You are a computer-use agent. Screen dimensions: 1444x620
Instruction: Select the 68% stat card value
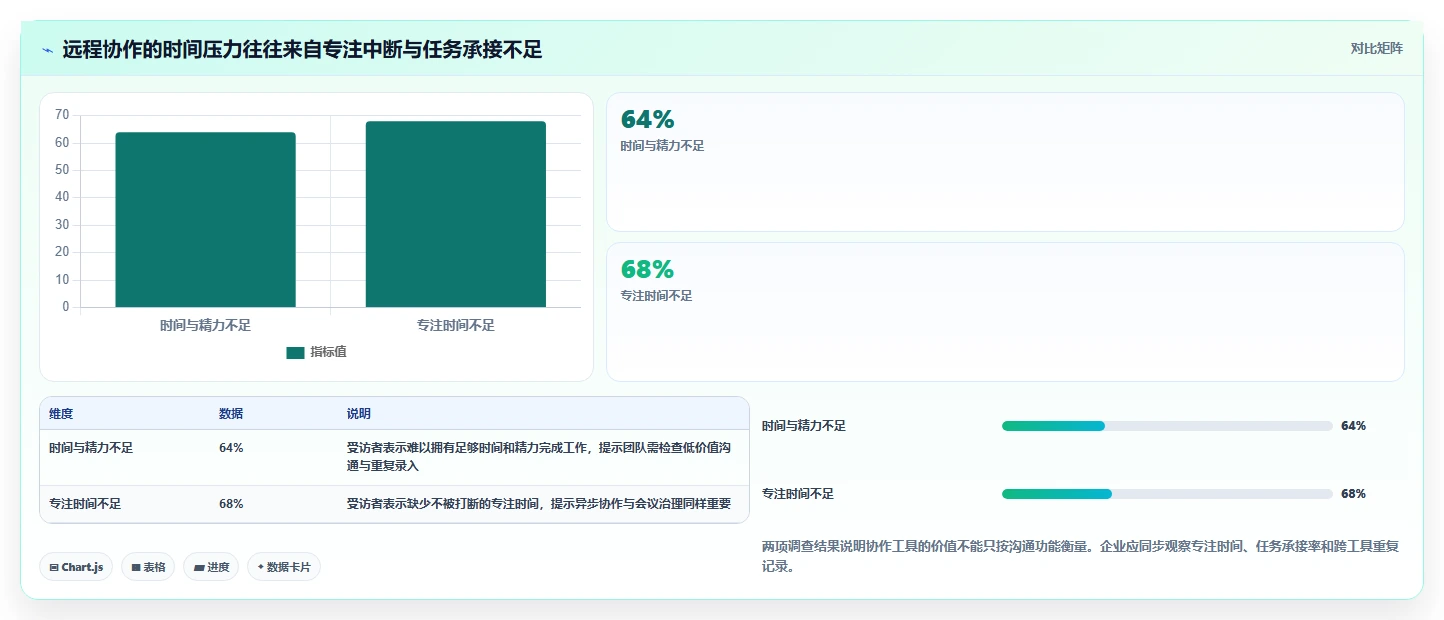pos(648,269)
